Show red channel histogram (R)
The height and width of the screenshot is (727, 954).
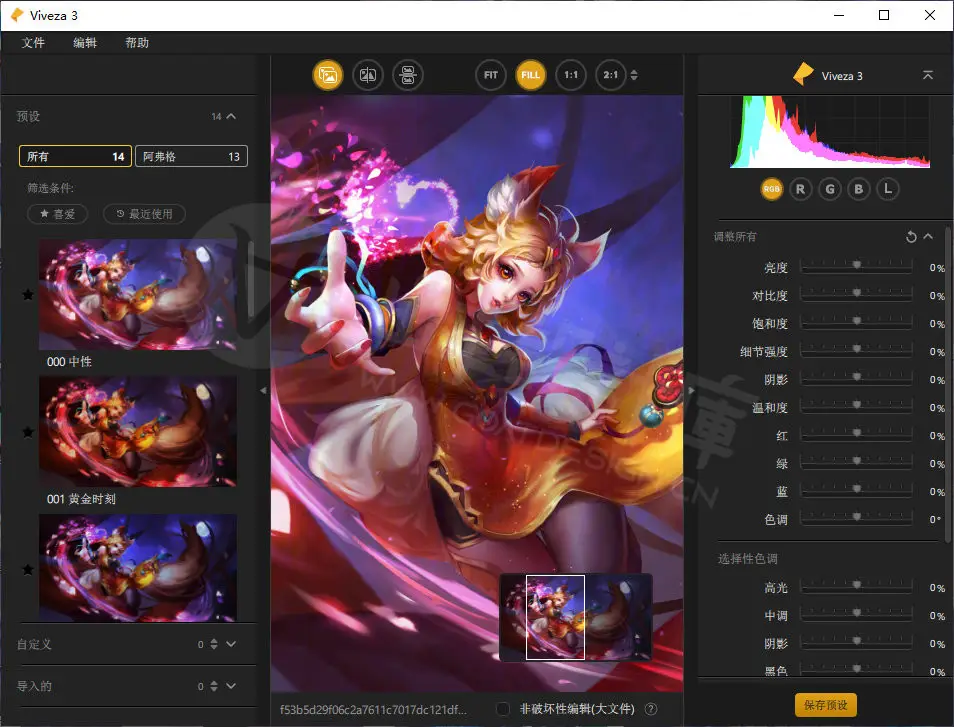click(x=800, y=189)
